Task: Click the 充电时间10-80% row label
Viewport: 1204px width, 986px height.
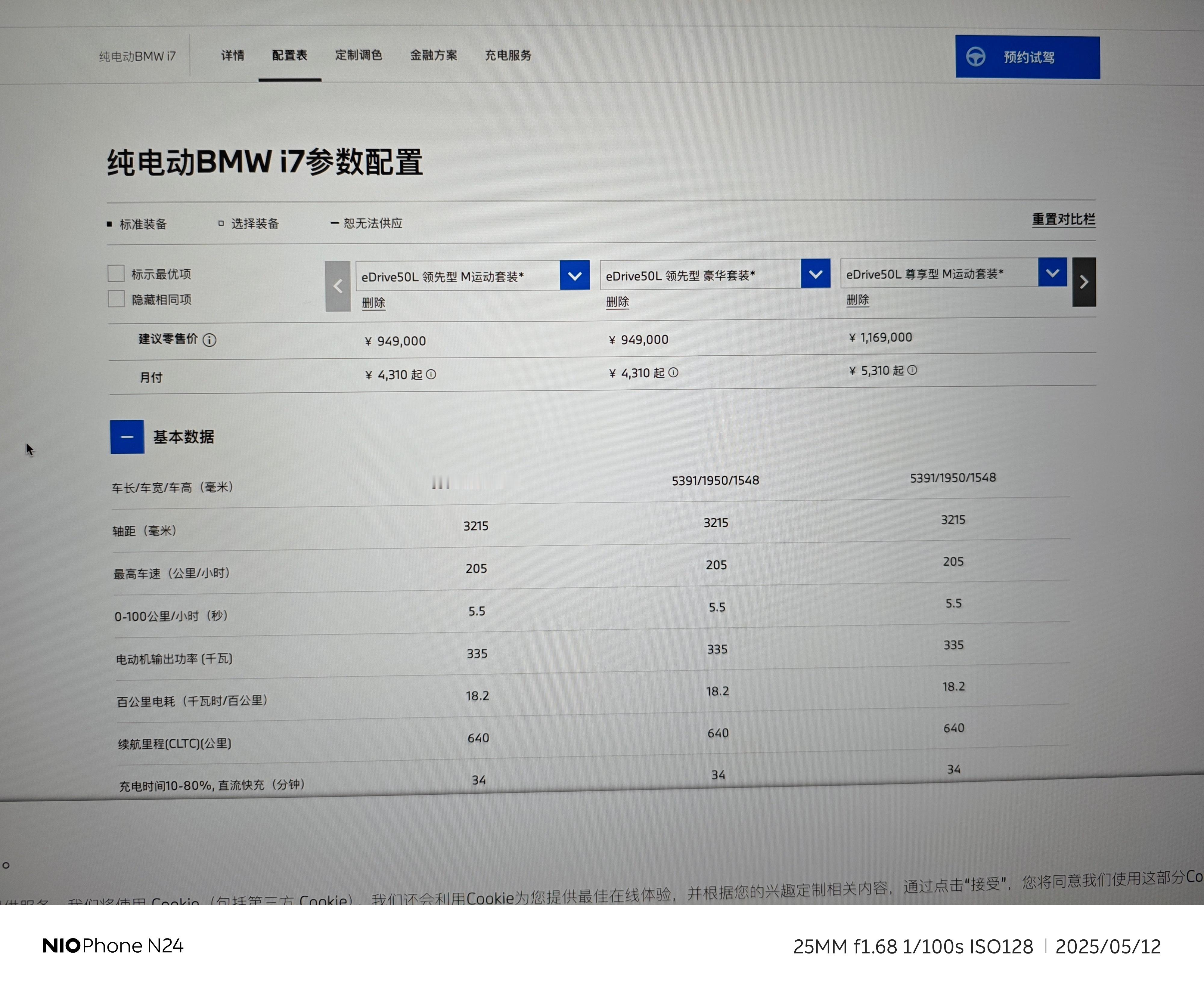Action: 212,785
